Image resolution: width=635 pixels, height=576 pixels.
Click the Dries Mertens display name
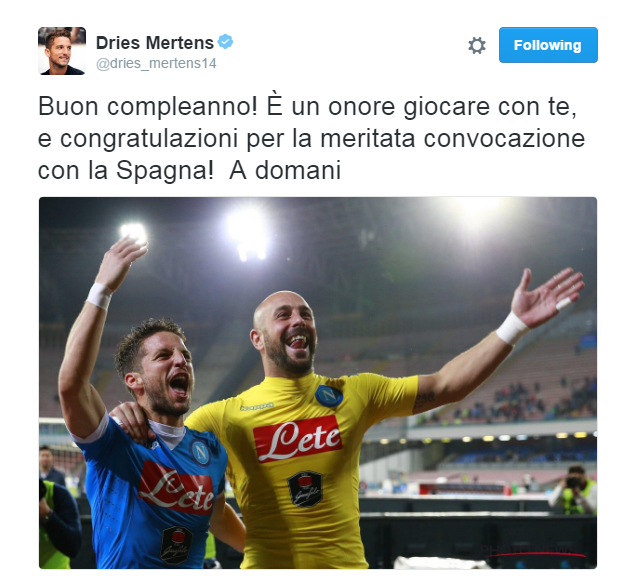(155, 43)
